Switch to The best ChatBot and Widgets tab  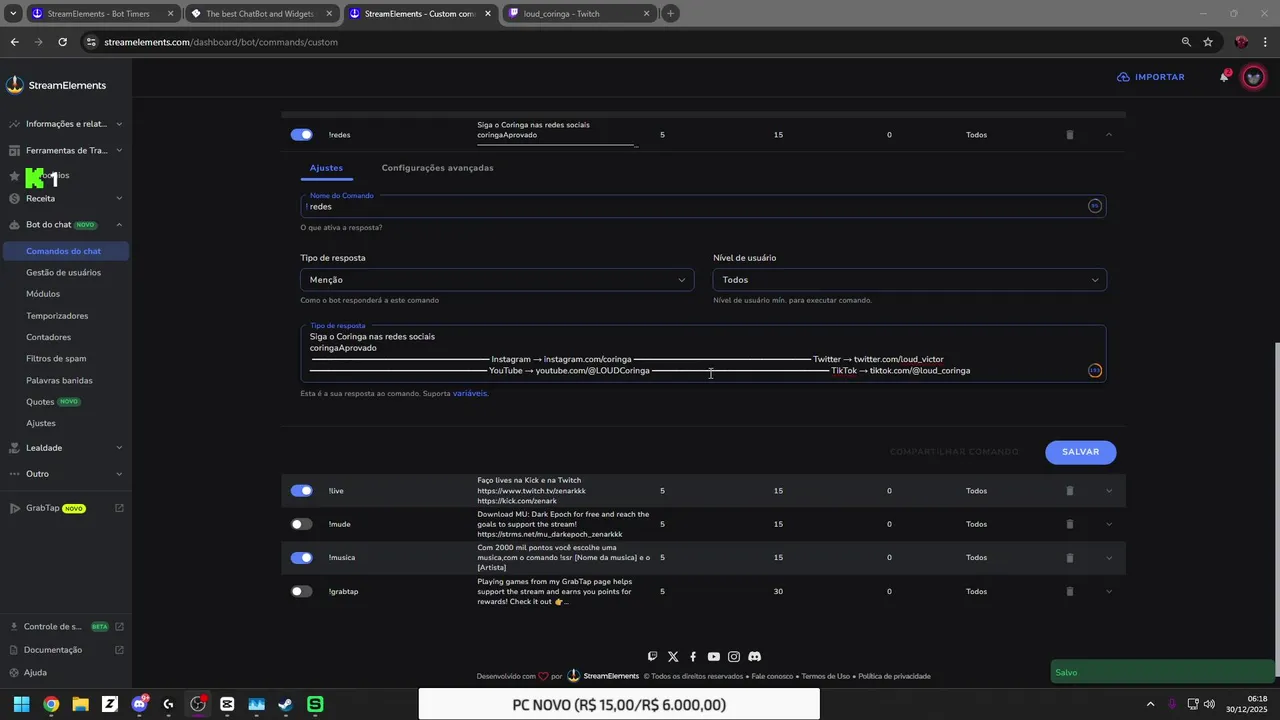click(x=260, y=14)
